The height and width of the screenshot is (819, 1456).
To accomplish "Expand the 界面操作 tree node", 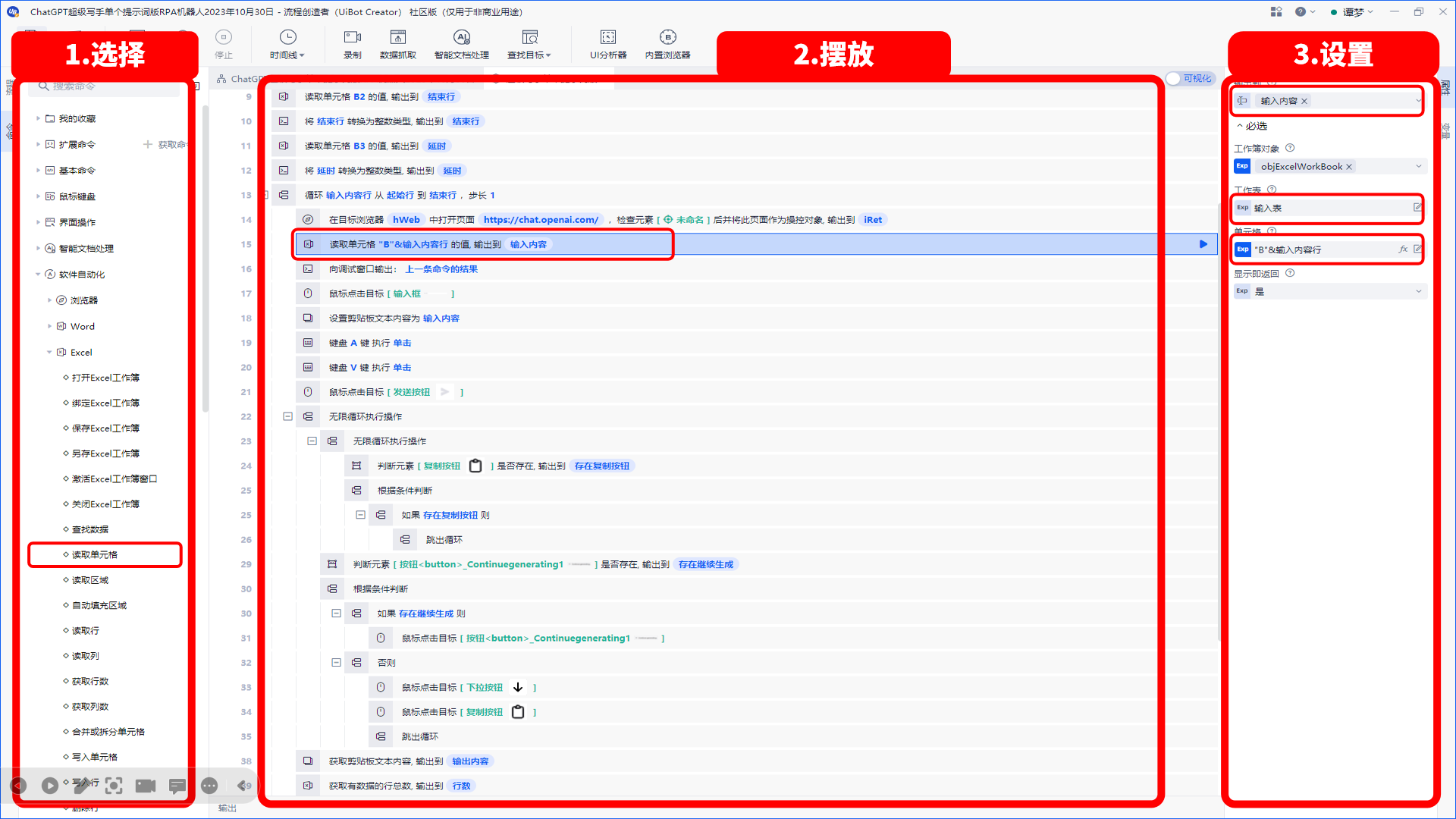I will coord(38,222).
